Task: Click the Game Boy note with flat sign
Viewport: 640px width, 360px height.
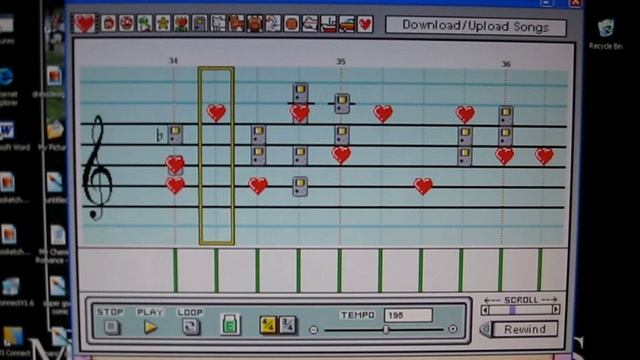Action: click(175, 135)
